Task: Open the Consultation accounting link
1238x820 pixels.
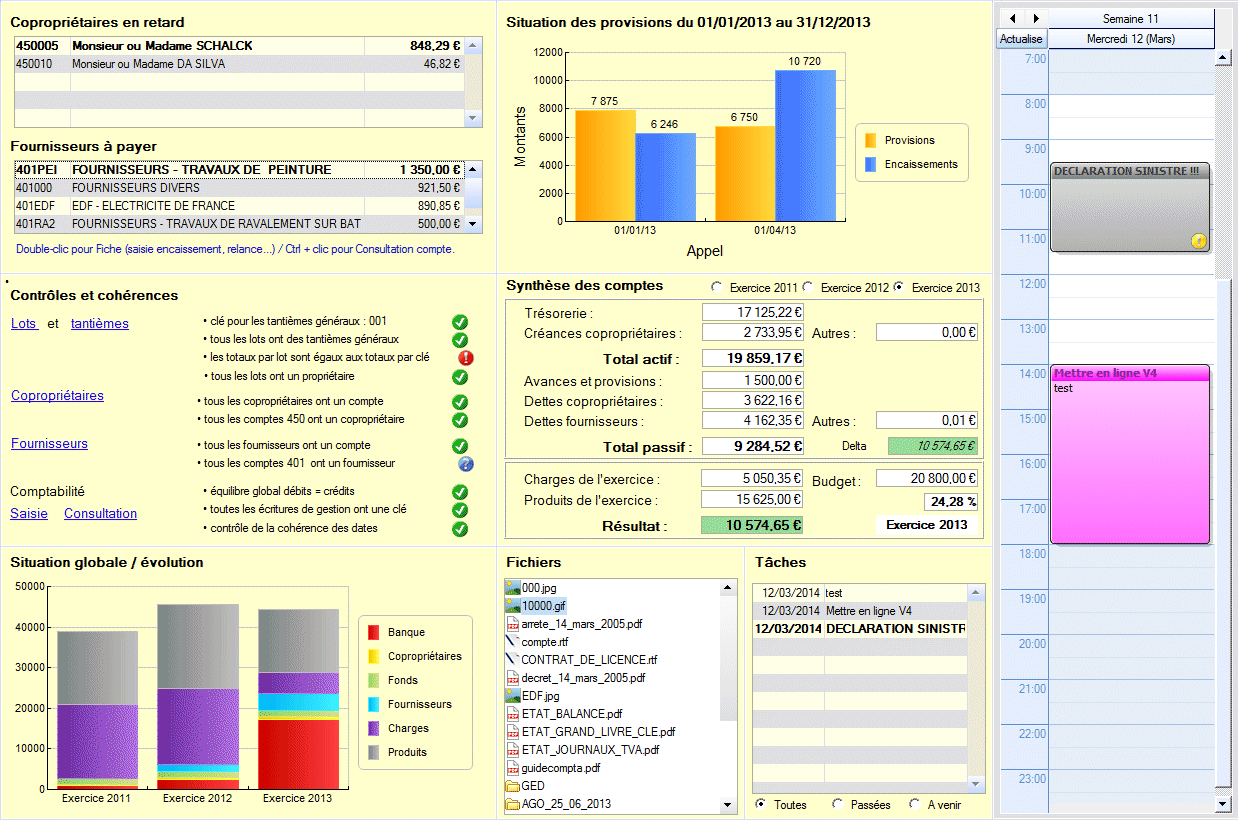Action: pos(100,514)
